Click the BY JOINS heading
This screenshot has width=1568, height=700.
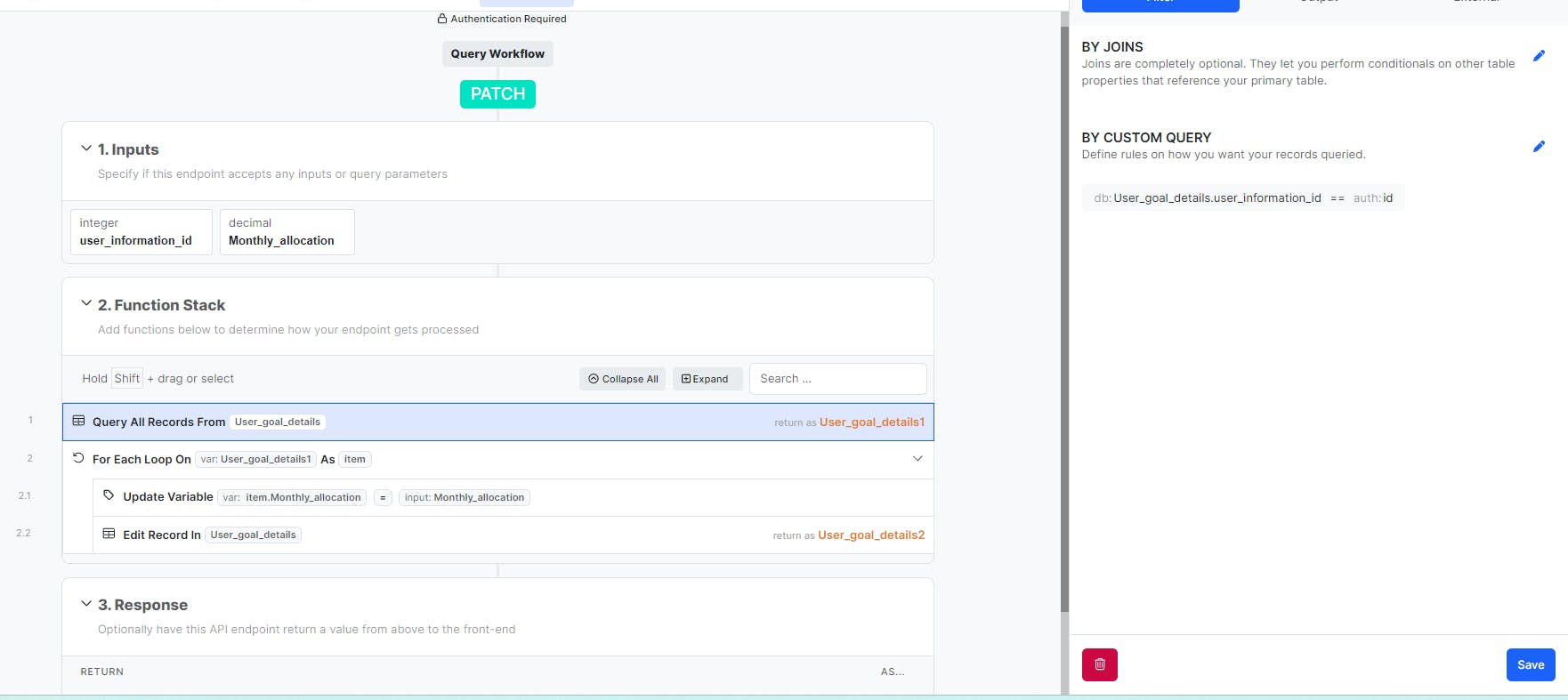1112,47
